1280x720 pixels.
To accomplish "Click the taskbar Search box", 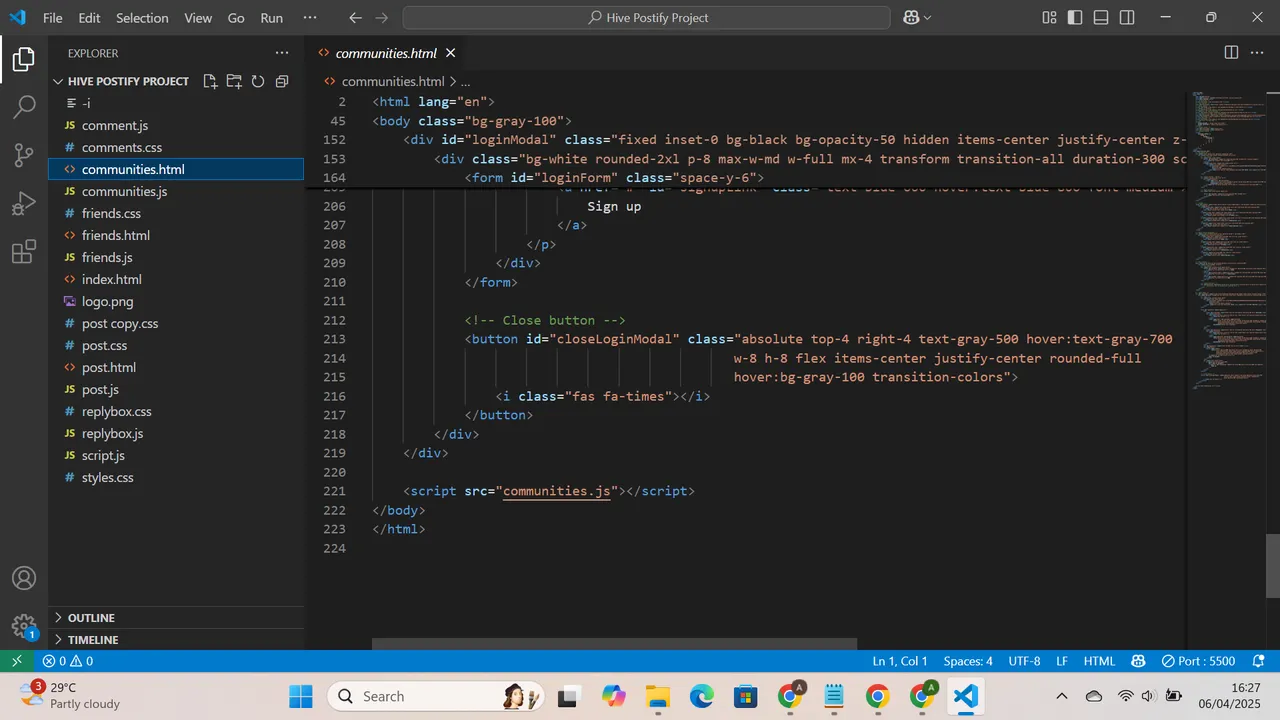I will (436, 696).
